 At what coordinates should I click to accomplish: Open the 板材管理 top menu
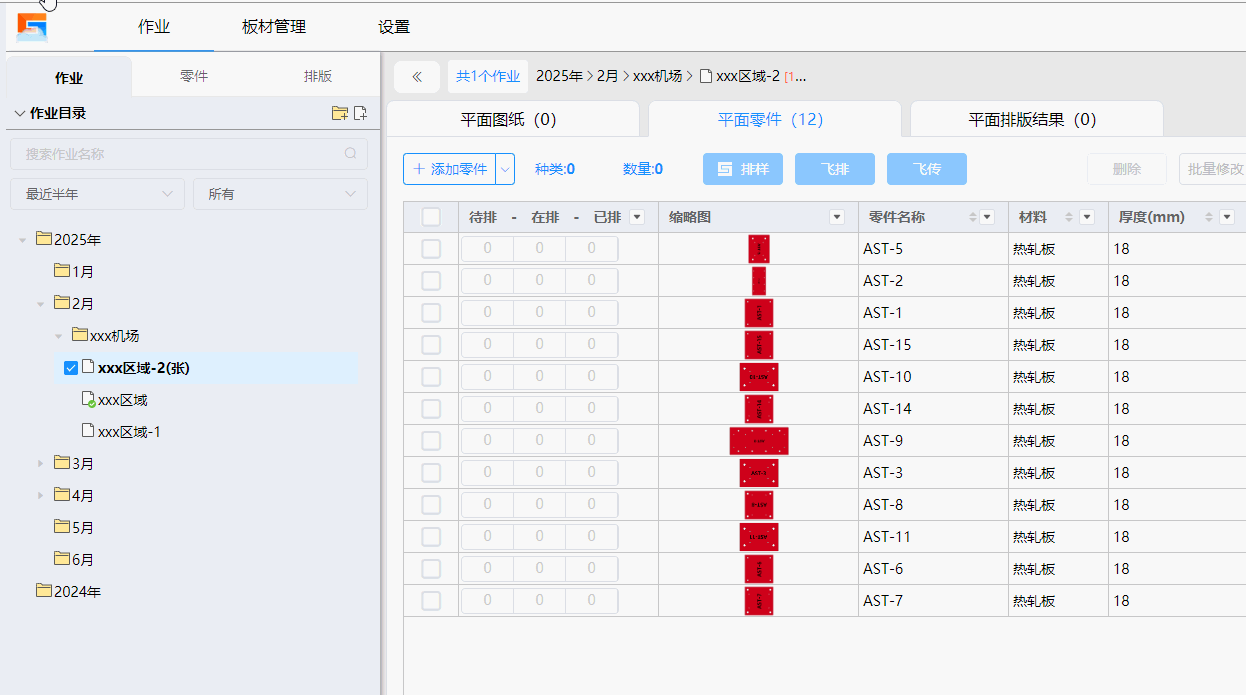click(x=274, y=27)
